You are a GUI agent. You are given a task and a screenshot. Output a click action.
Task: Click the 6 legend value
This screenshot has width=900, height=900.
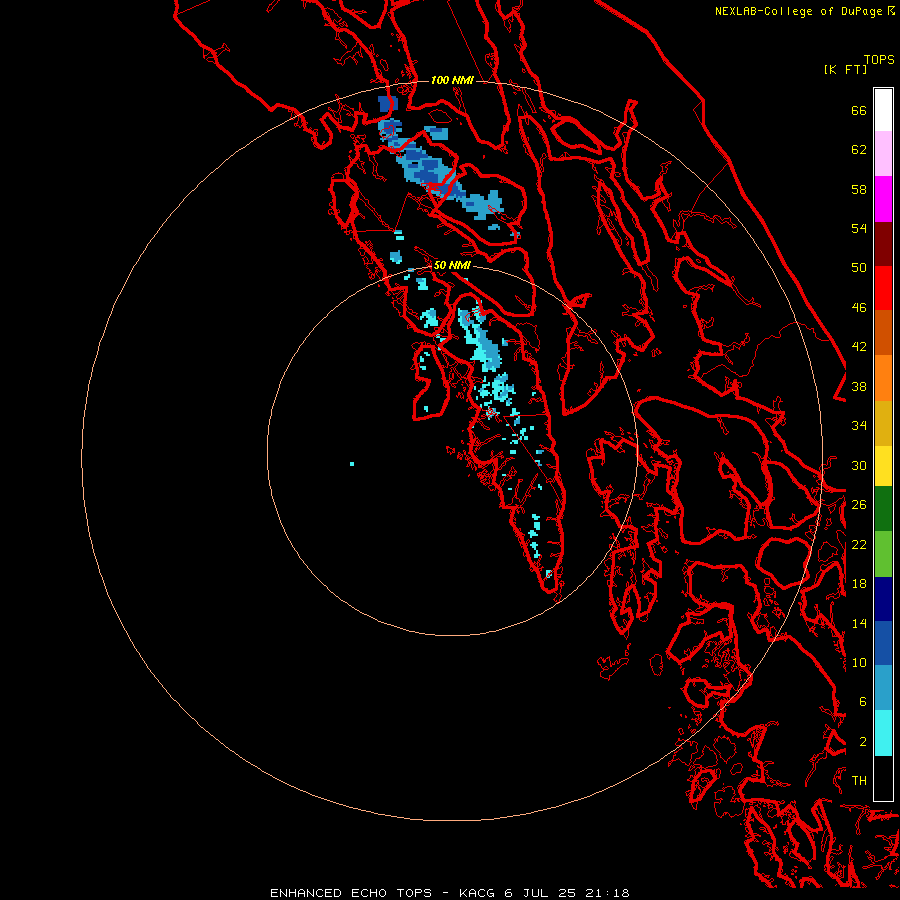[863, 702]
